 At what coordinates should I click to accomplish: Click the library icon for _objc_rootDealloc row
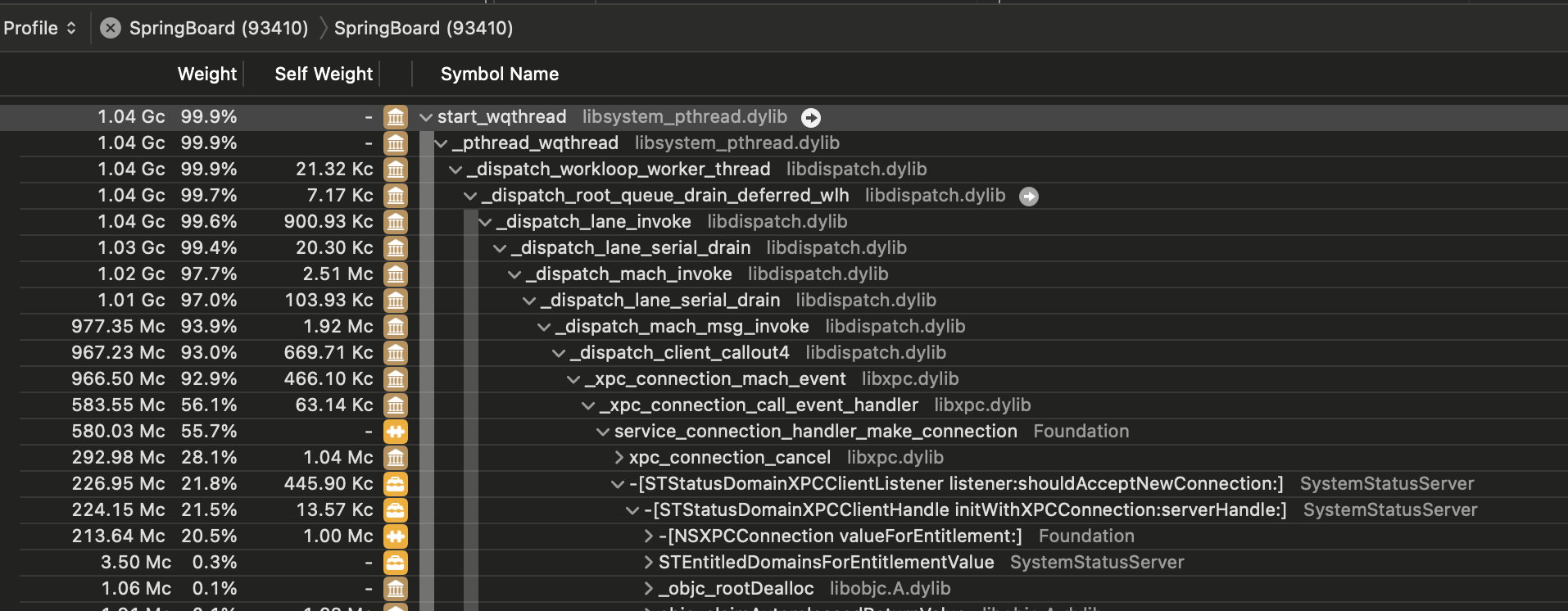click(396, 589)
